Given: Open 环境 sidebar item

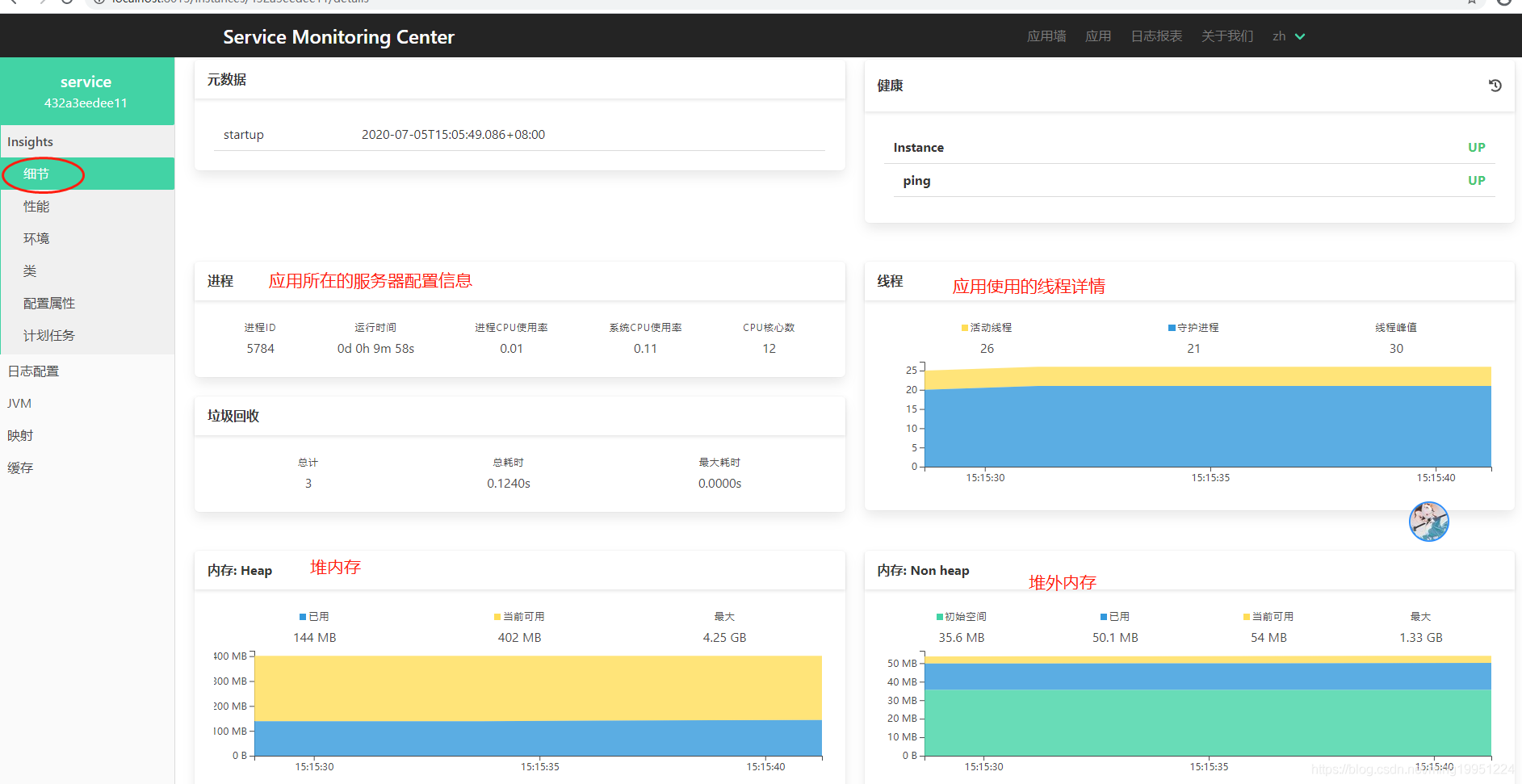Looking at the screenshot, I should tap(36, 239).
